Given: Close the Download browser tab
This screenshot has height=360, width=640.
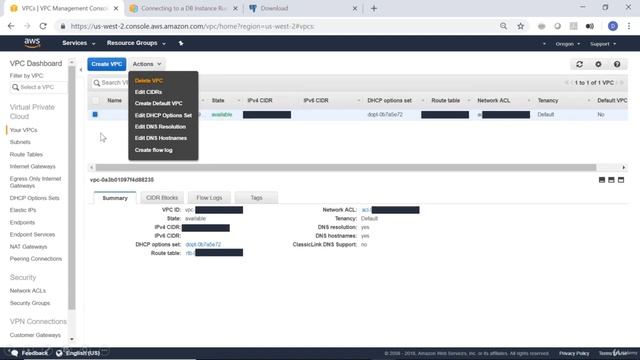Looking at the screenshot, I should pyautogui.click(x=355, y=8).
